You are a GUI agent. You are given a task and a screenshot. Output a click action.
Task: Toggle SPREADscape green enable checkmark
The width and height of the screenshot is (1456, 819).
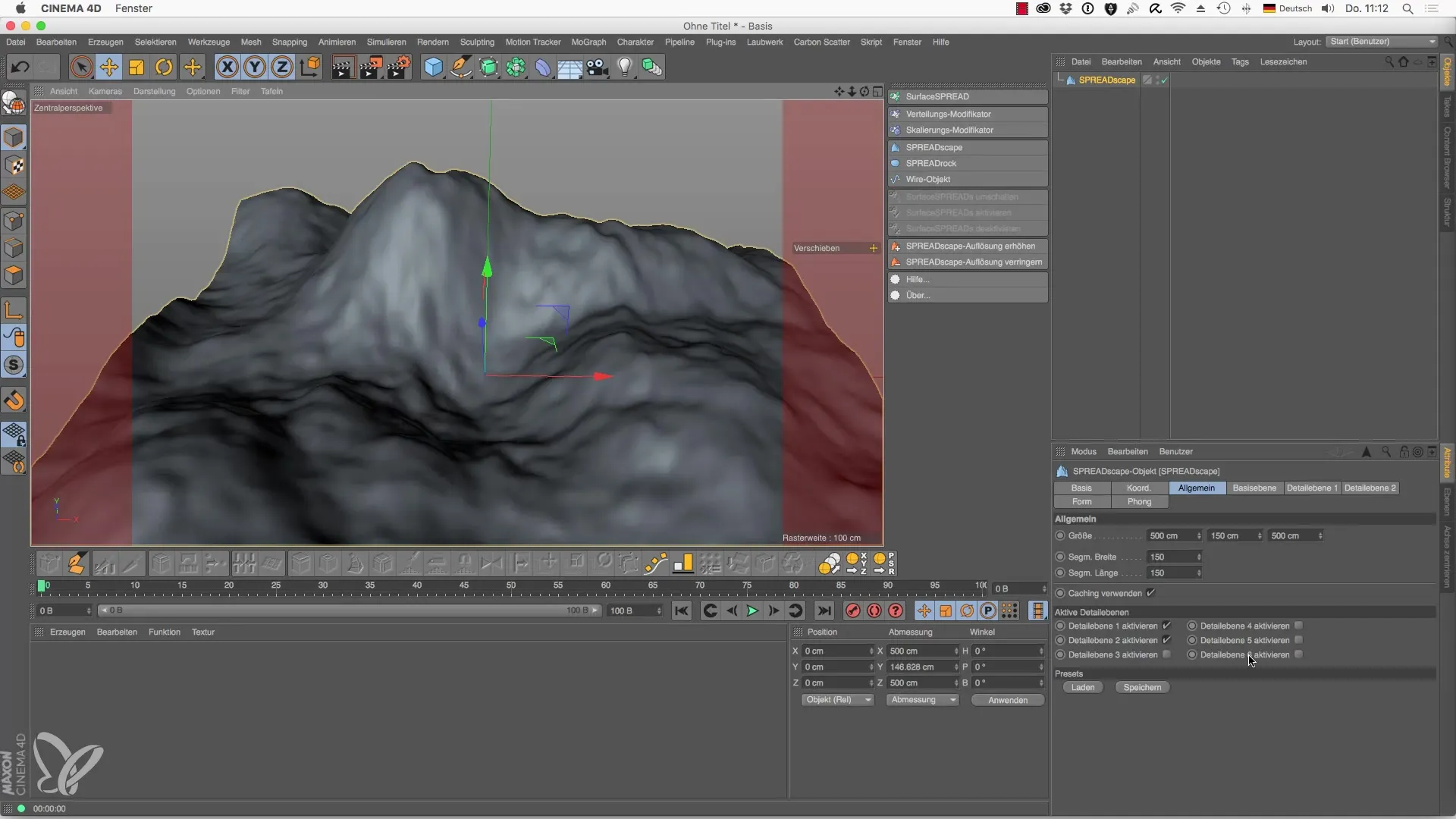click(1163, 80)
